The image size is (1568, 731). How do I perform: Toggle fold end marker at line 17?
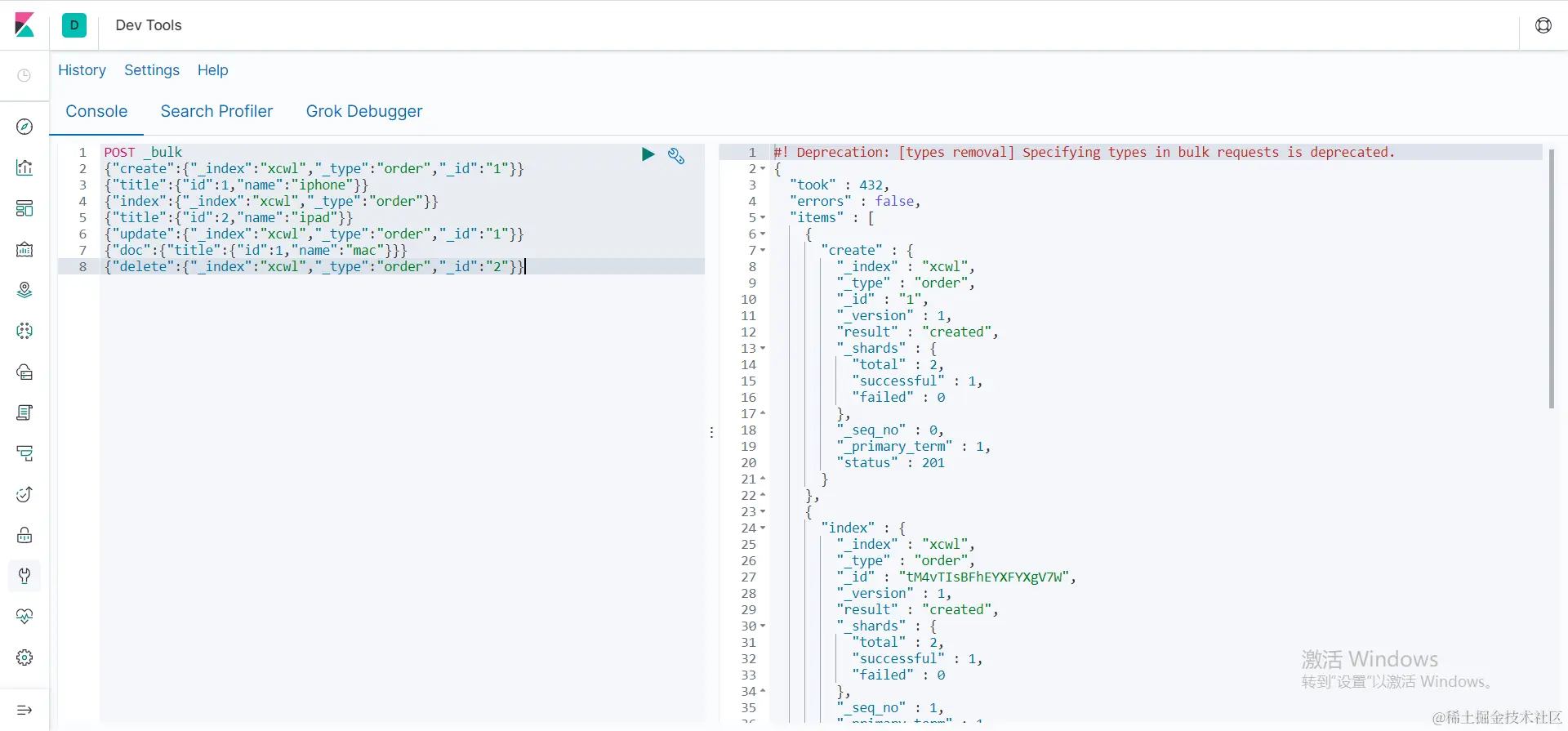pos(763,413)
